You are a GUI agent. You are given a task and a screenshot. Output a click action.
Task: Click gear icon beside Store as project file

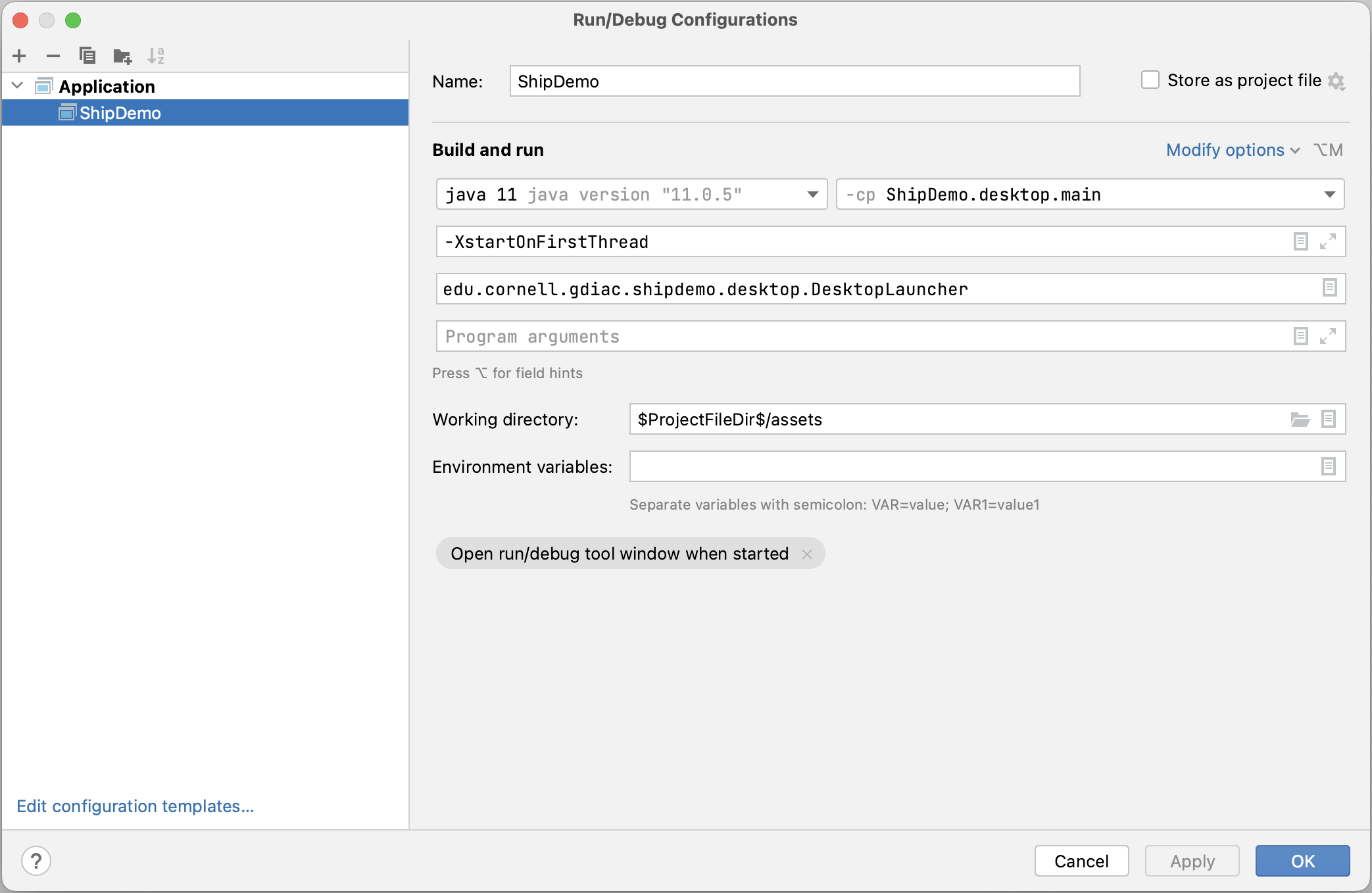(1336, 82)
